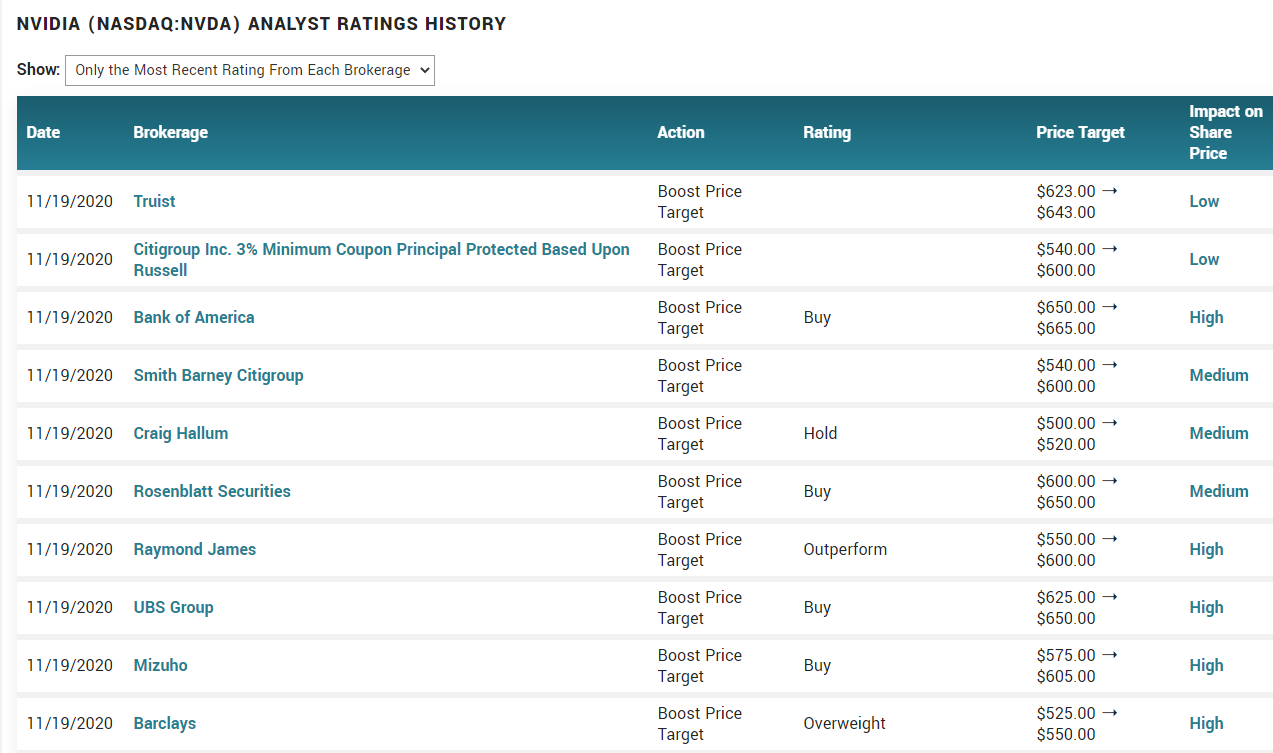
Task: Open the UBS Group brokerage link
Action: (x=174, y=607)
